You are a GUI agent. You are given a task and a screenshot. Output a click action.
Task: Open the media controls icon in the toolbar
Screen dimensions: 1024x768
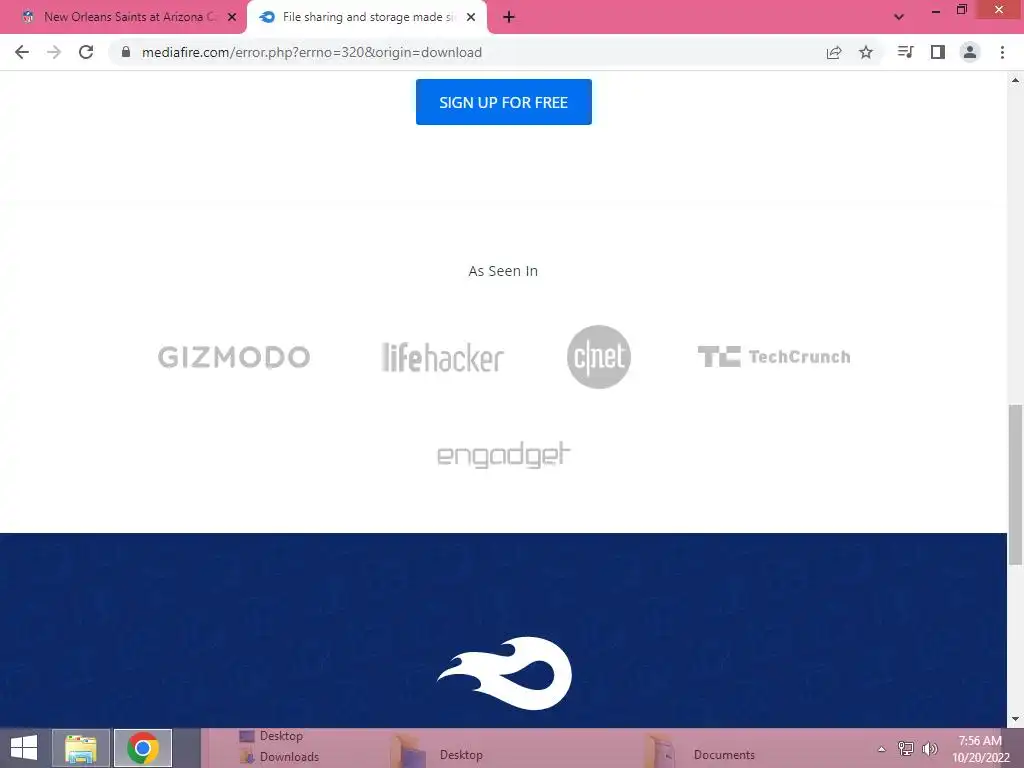pyautogui.click(x=905, y=52)
